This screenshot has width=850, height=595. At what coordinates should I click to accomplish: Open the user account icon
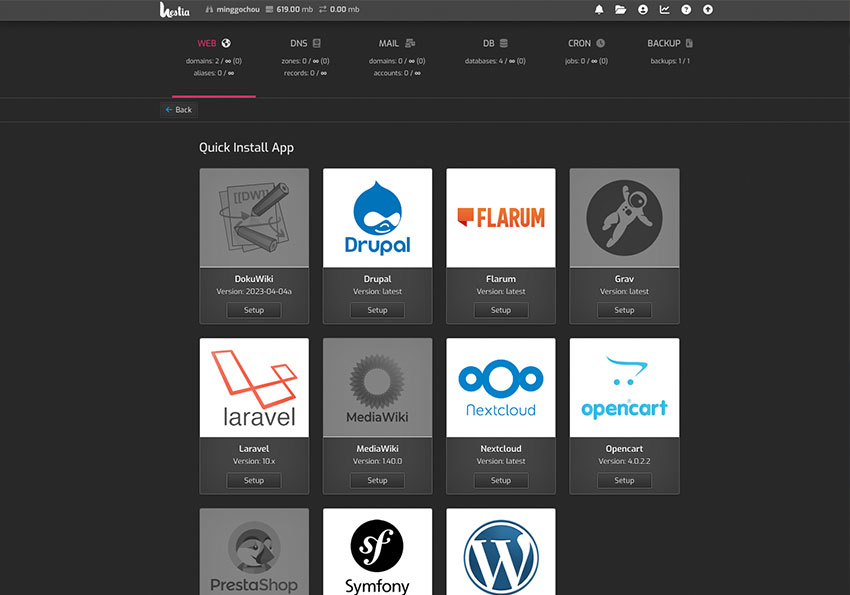click(x=643, y=10)
